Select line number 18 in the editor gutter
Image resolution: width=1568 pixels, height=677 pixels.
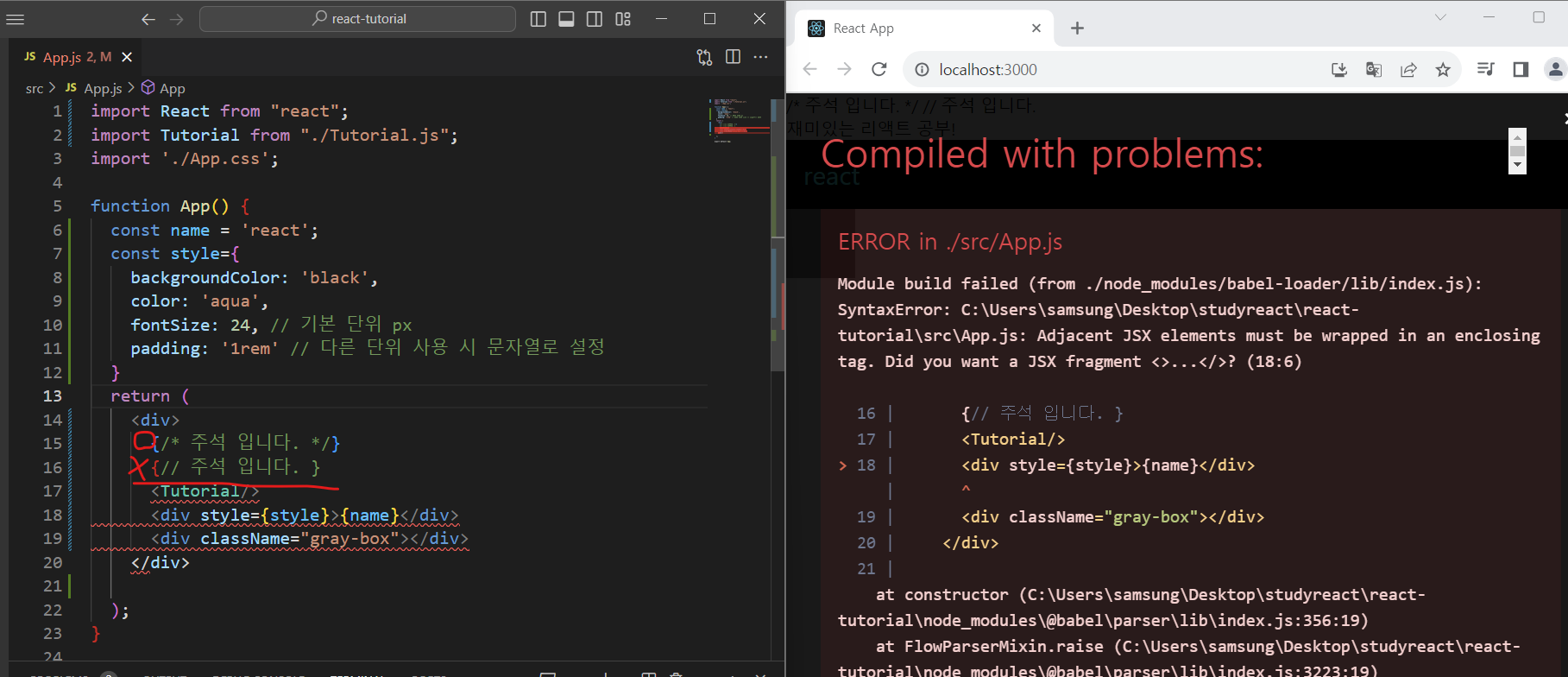point(53,515)
